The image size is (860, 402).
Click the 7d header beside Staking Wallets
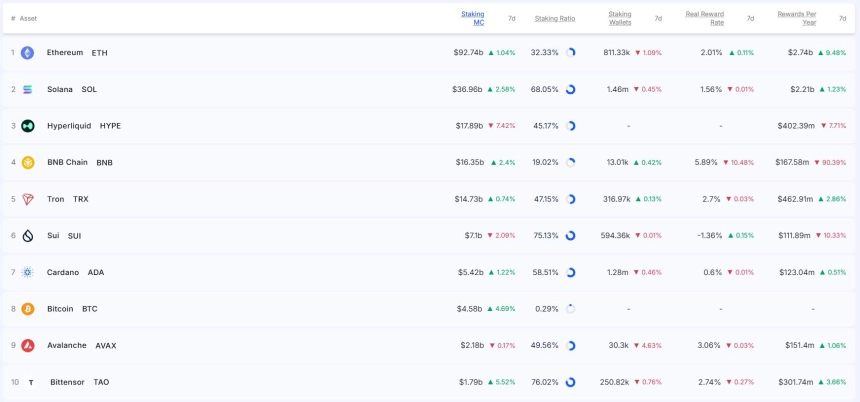(658, 18)
